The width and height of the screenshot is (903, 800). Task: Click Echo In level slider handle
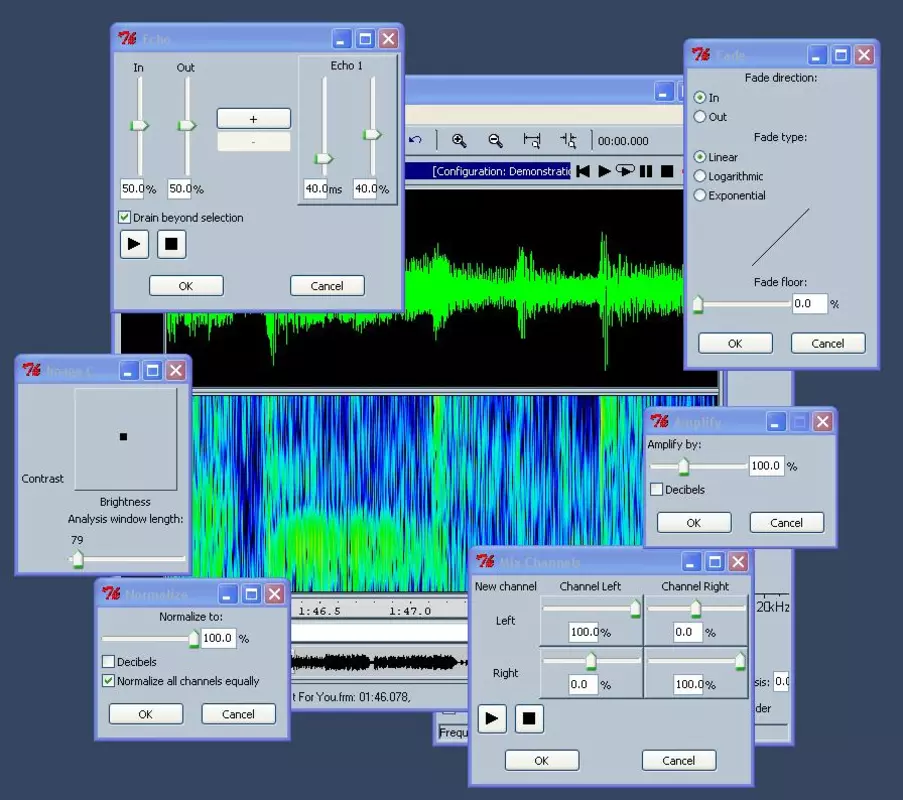point(139,125)
